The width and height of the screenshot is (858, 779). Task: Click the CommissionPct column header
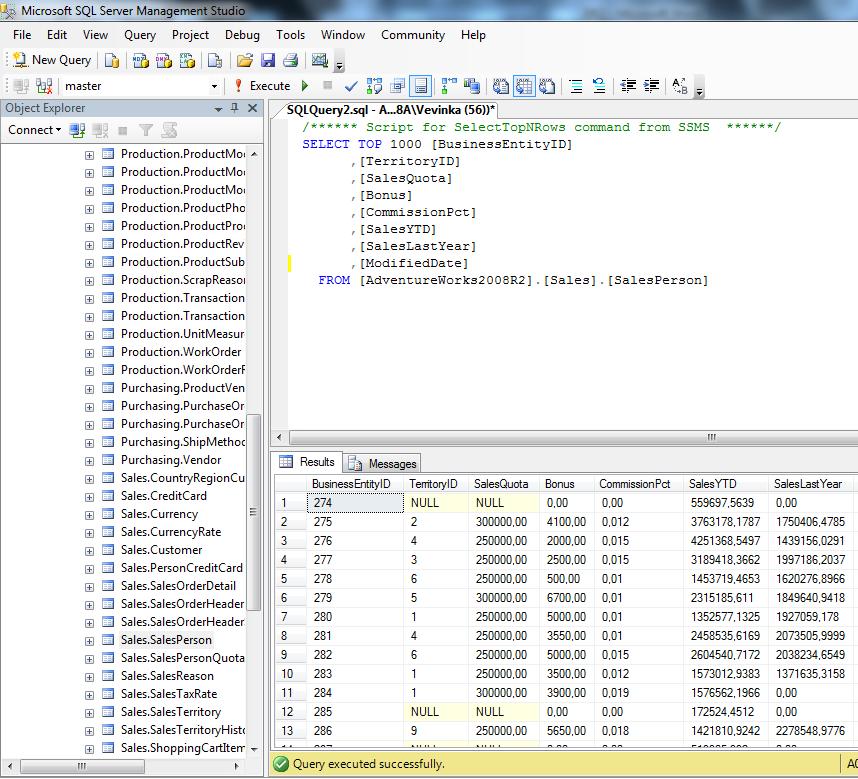pos(638,484)
